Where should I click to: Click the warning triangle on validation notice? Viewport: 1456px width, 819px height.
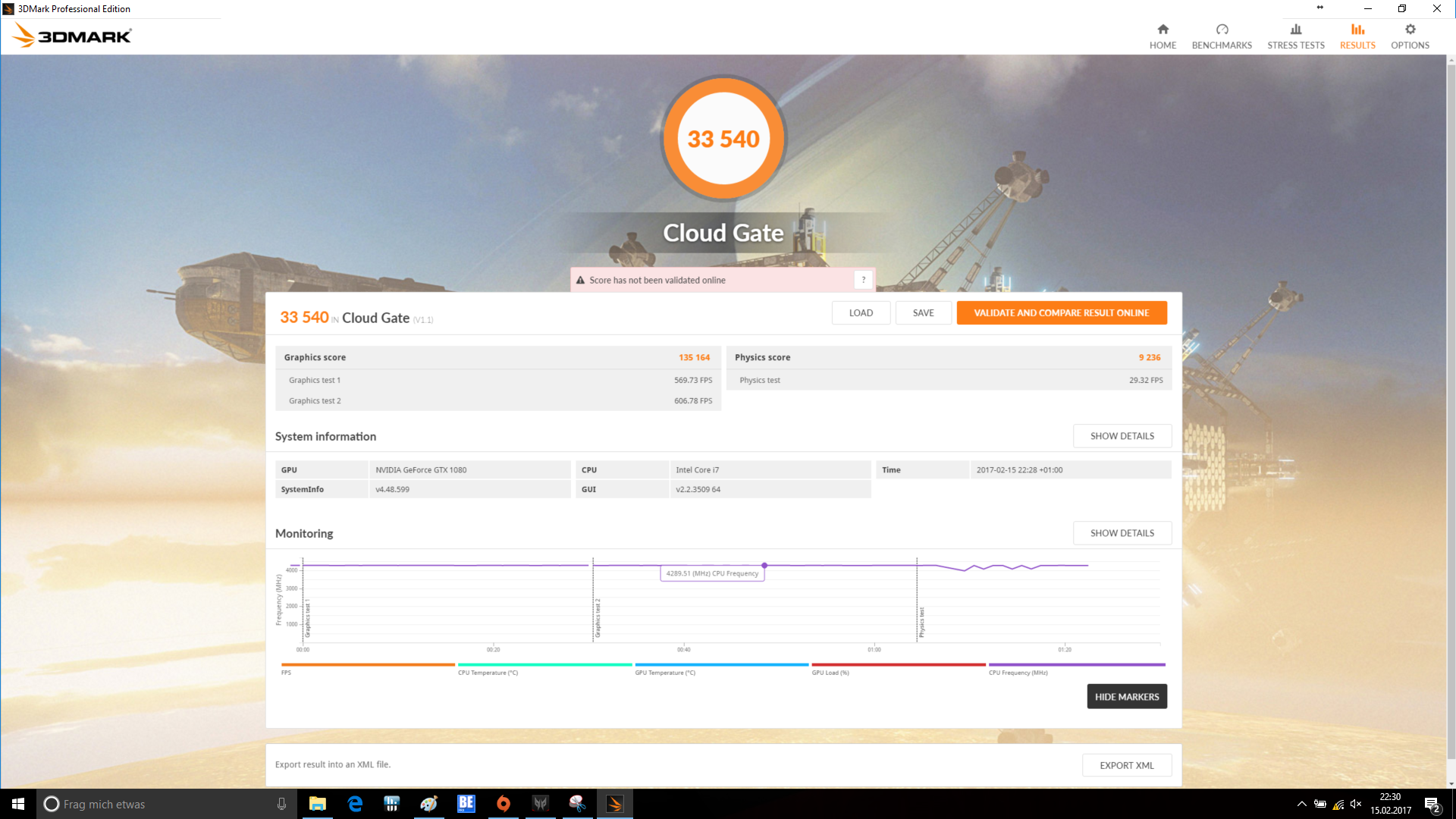(x=581, y=281)
